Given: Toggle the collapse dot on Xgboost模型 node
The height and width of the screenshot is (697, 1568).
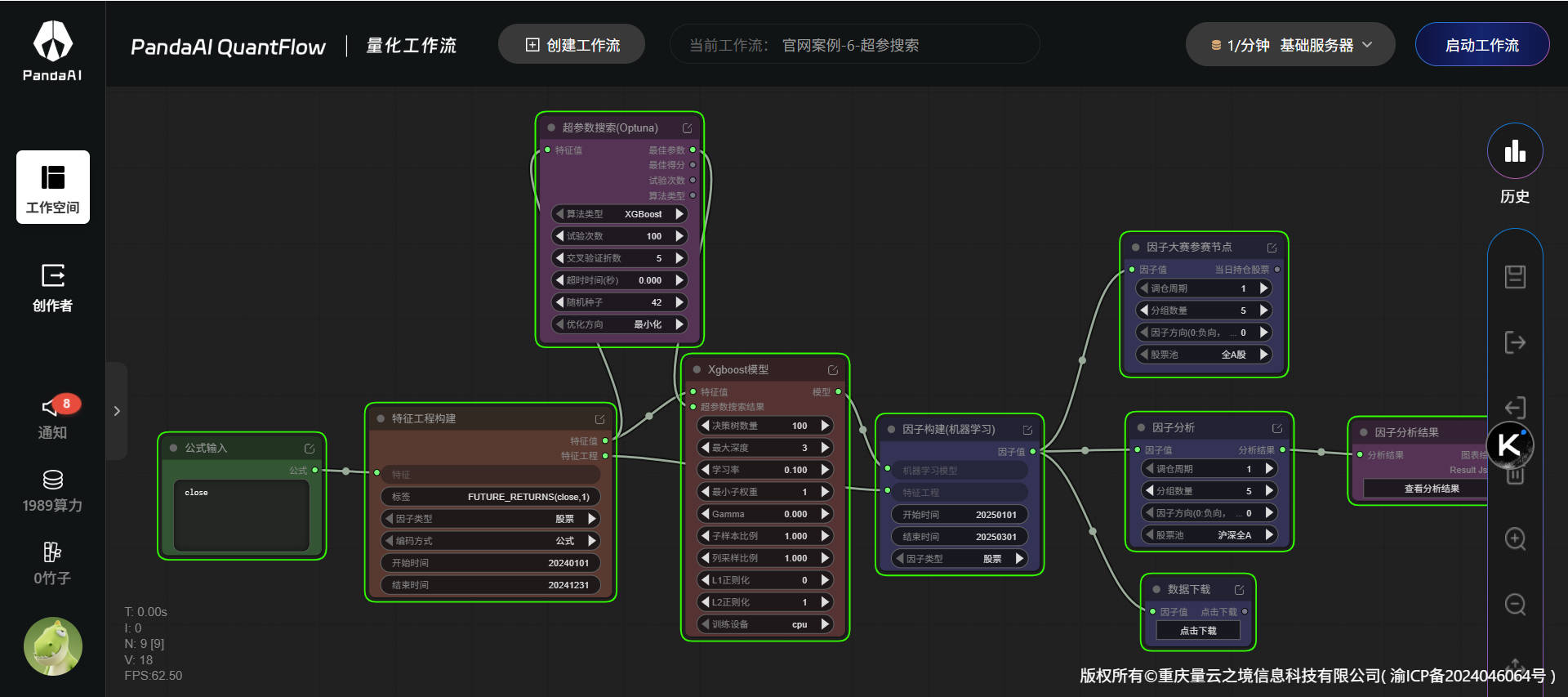Looking at the screenshot, I should click(x=697, y=369).
